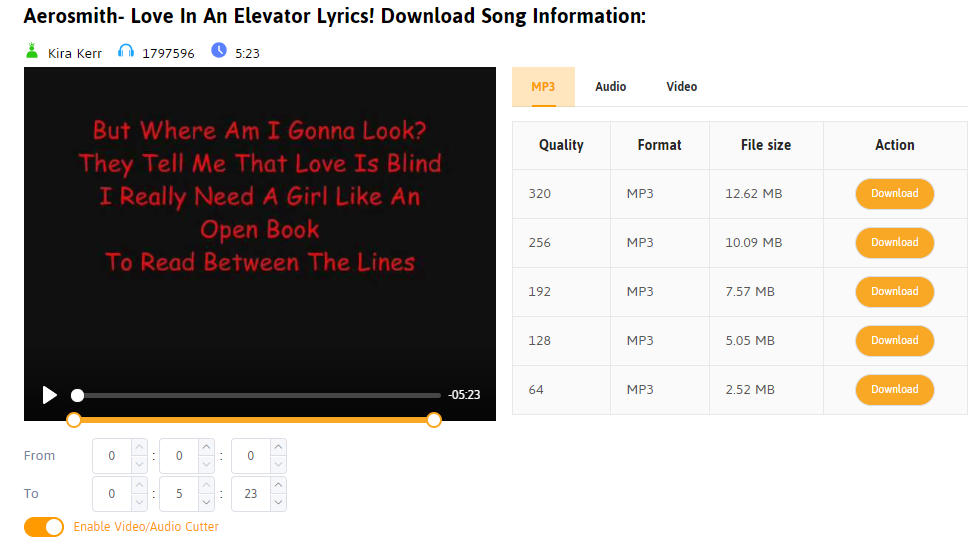Switch to the Video tab
The image size is (980, 545).
click(681, 87)
